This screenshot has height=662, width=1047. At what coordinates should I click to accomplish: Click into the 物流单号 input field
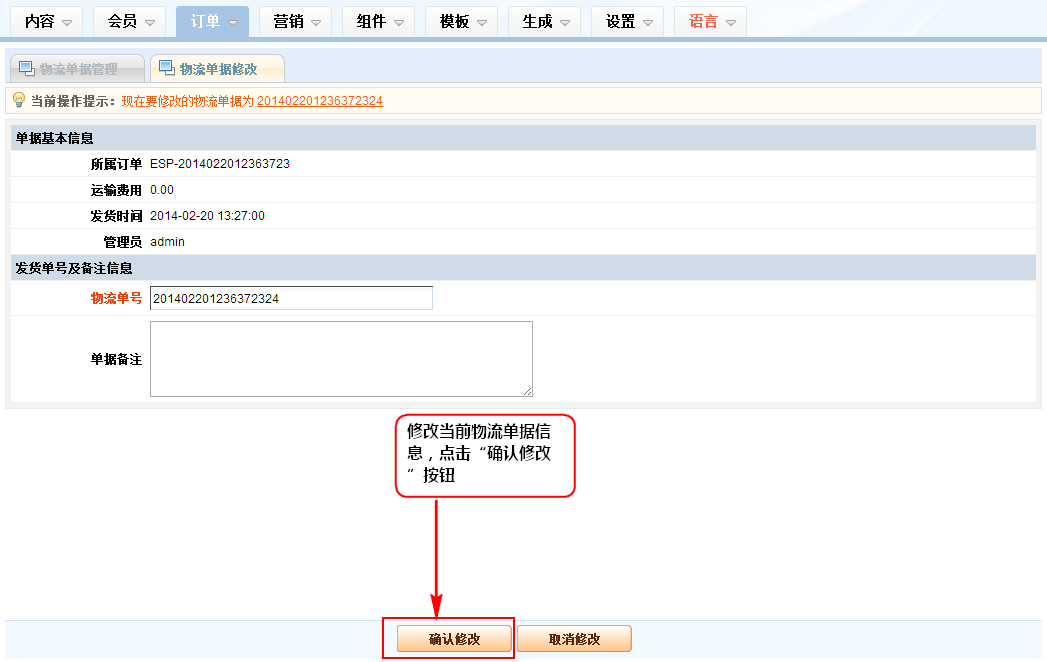coord(290,298)
